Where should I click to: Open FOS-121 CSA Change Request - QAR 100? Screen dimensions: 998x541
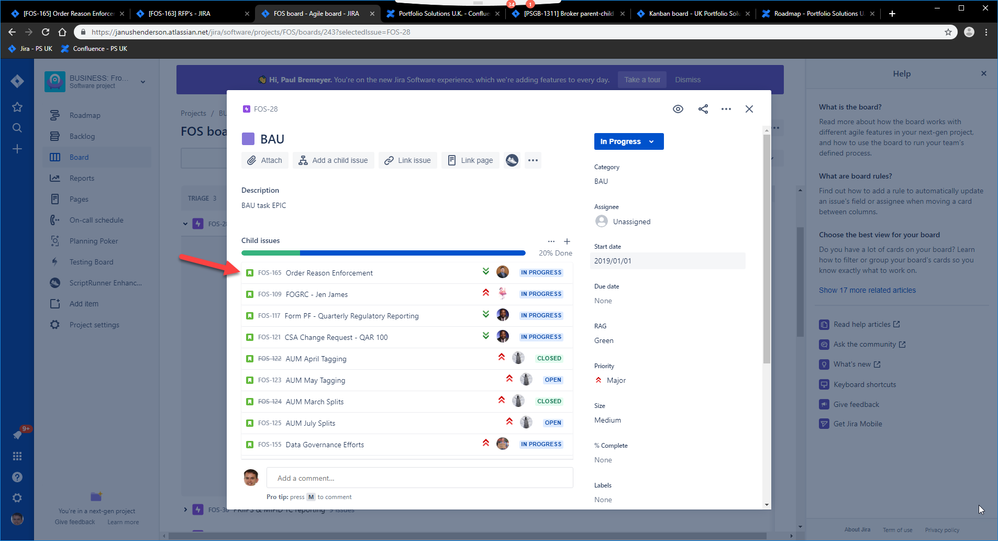tap(407, 337)
